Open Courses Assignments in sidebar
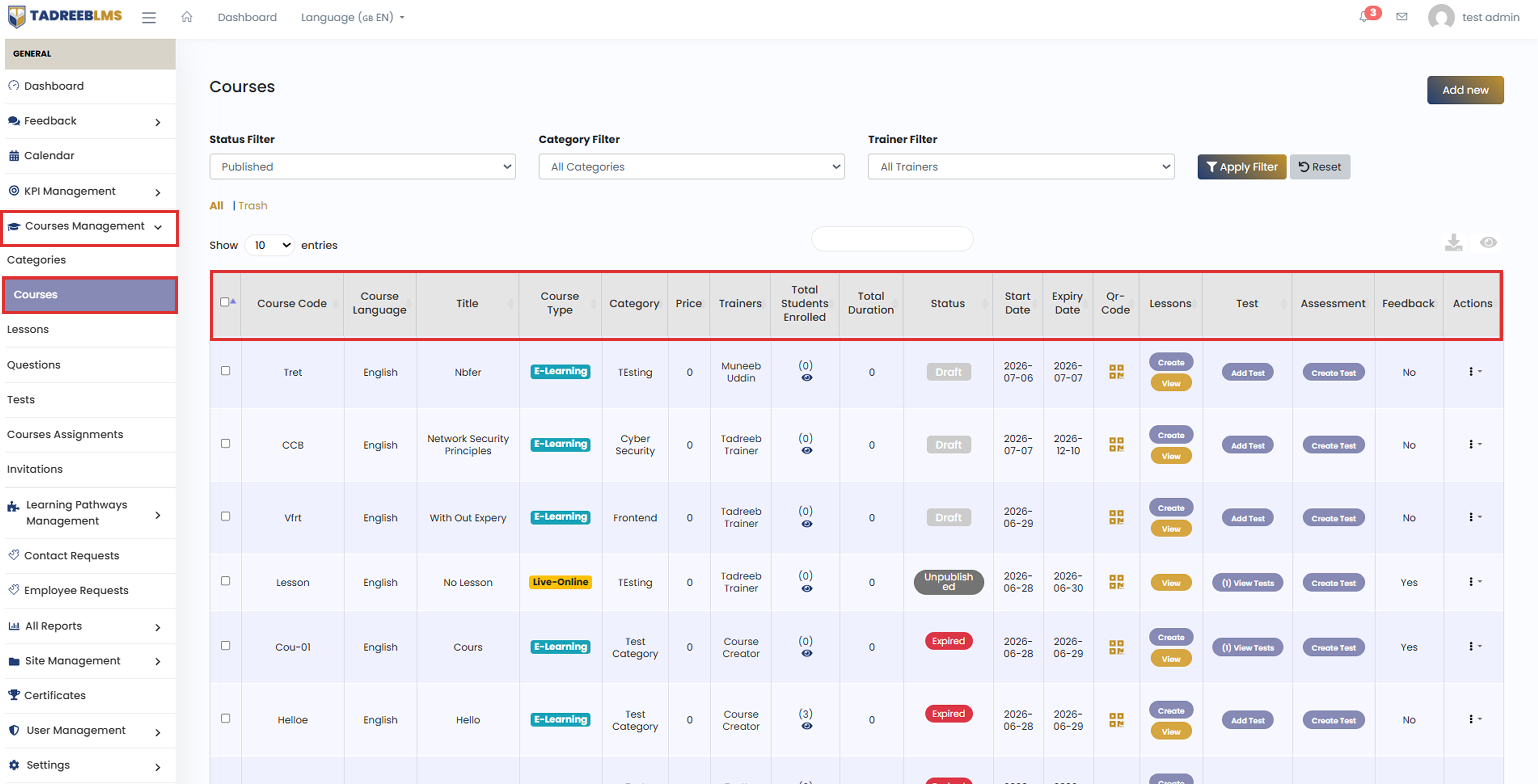Viewport: 1538px width, 784px height. pyautogui.click(x=90, y=434)
